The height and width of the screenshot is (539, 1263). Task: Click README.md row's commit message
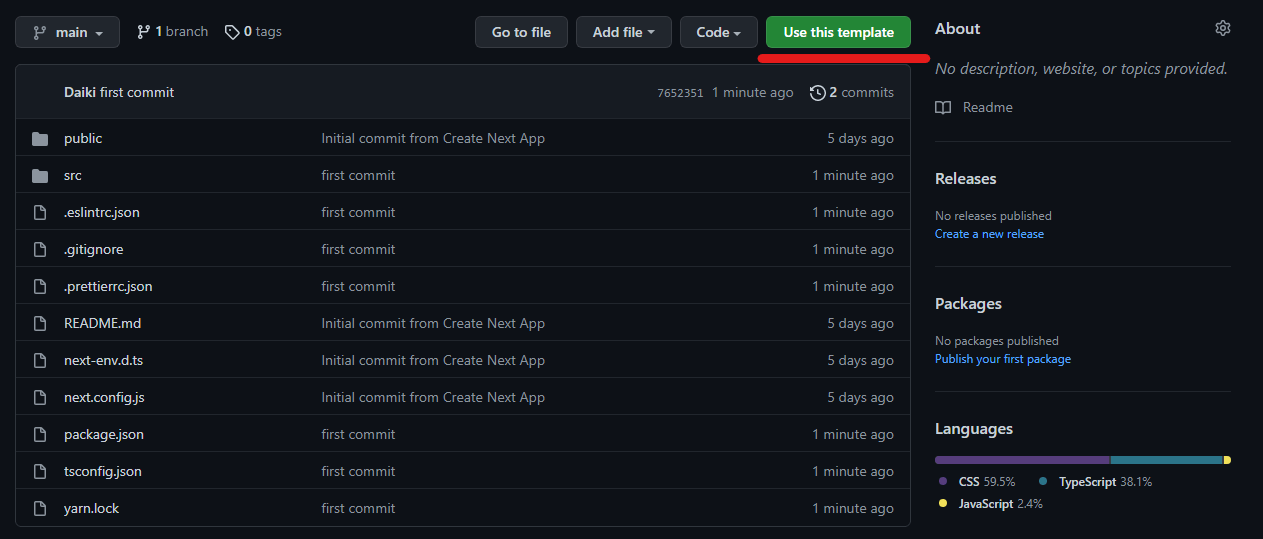pos(433,323)
